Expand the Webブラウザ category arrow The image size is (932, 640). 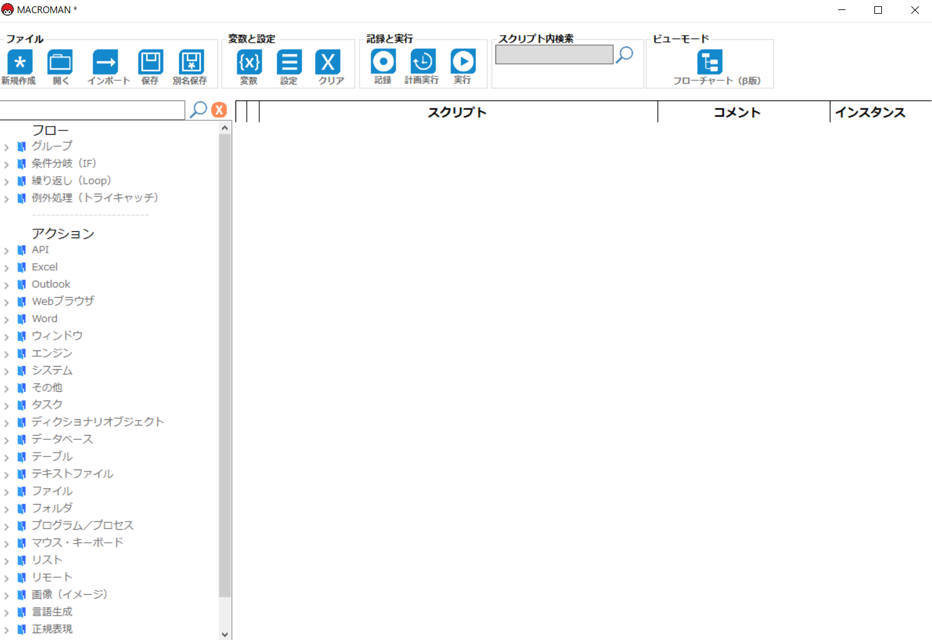6,302
